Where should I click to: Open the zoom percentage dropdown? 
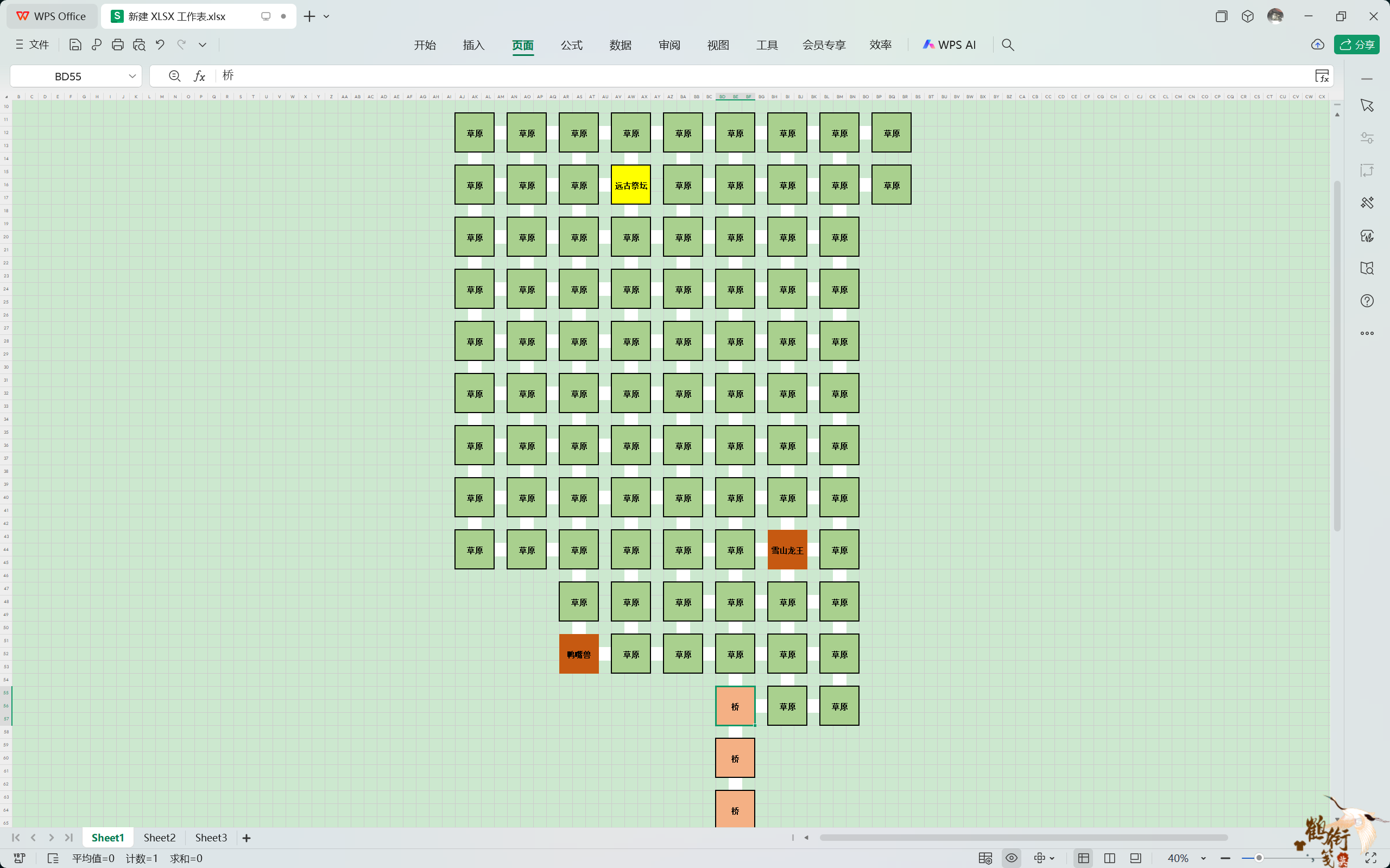(x=1203, y=858)
